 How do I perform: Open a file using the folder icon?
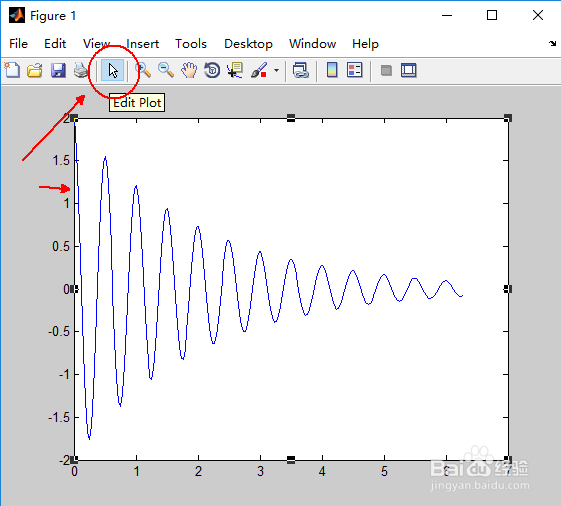pyautogui.click(x=35, y=70)
